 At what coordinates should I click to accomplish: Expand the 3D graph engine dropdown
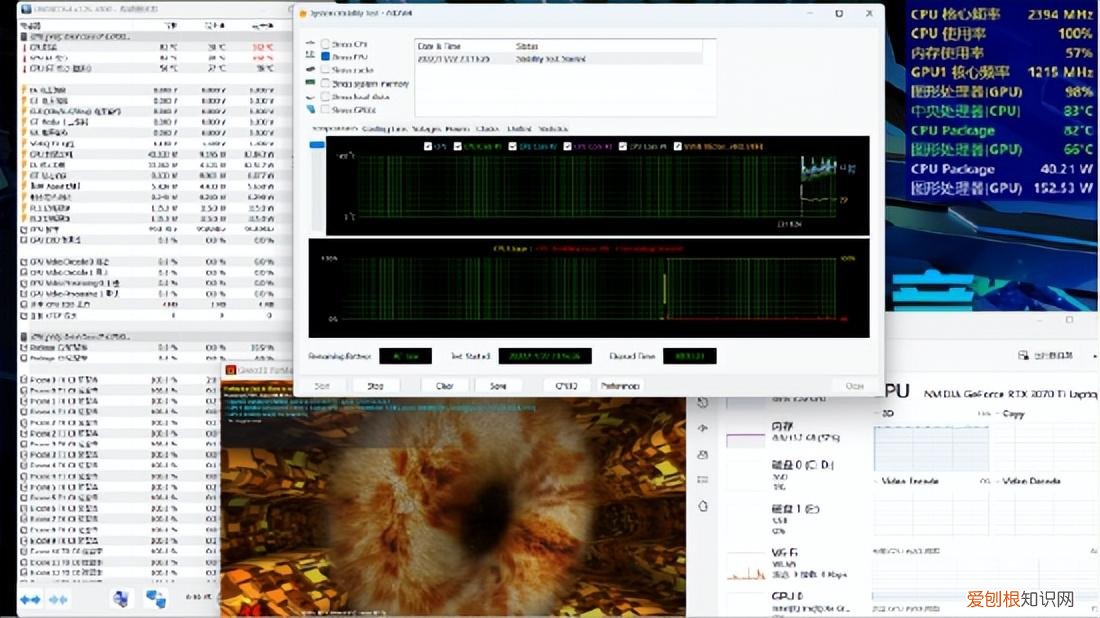(885, 413)
